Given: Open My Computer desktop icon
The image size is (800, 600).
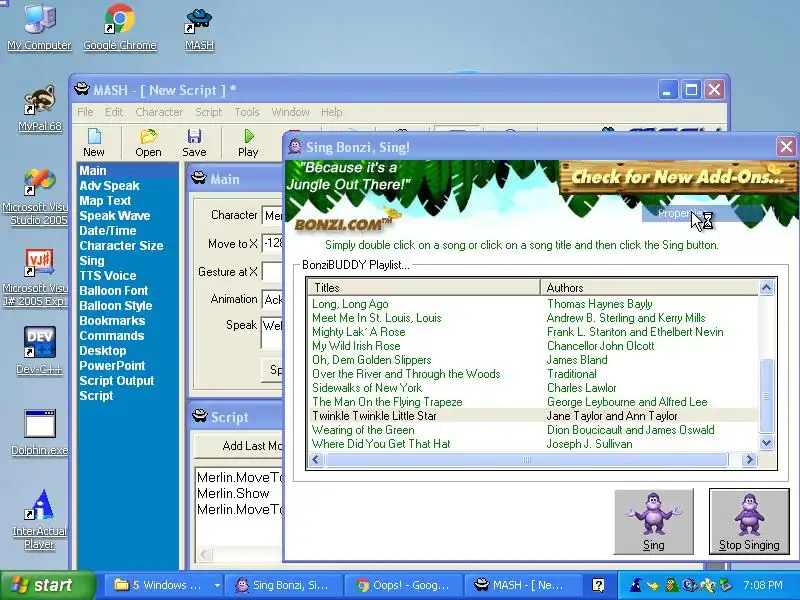Looking at the screenshot, I should [x=39, y=27].
